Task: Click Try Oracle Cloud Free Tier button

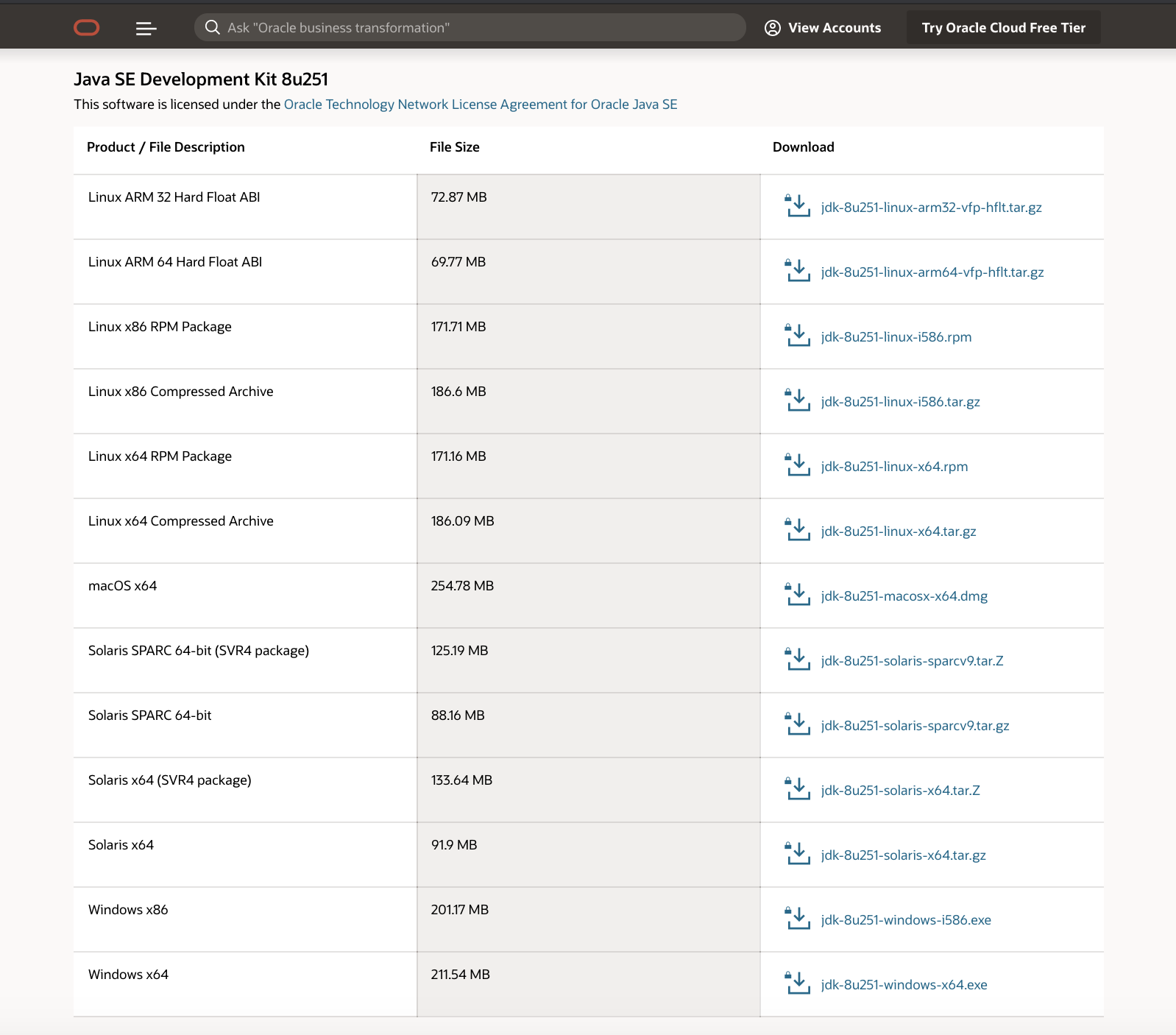Action: coord(1004,28)
